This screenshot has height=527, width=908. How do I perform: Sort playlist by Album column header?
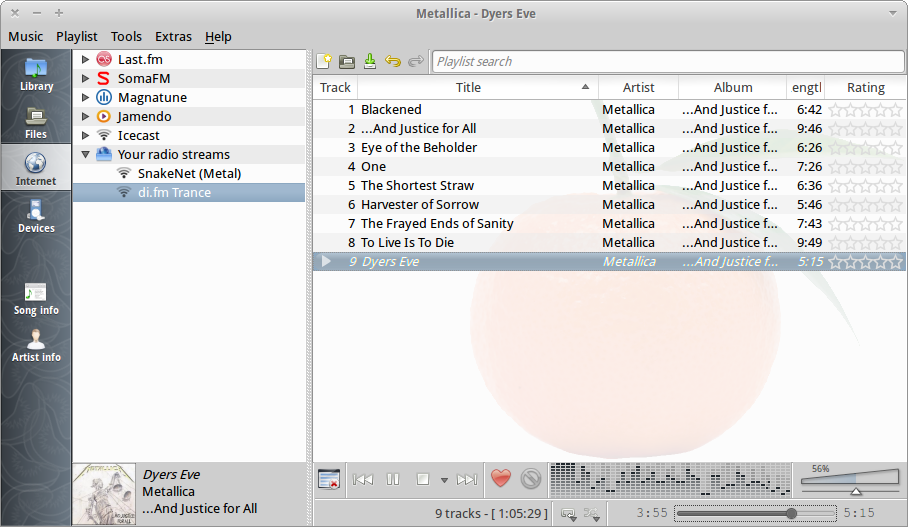tap(733, 87)
